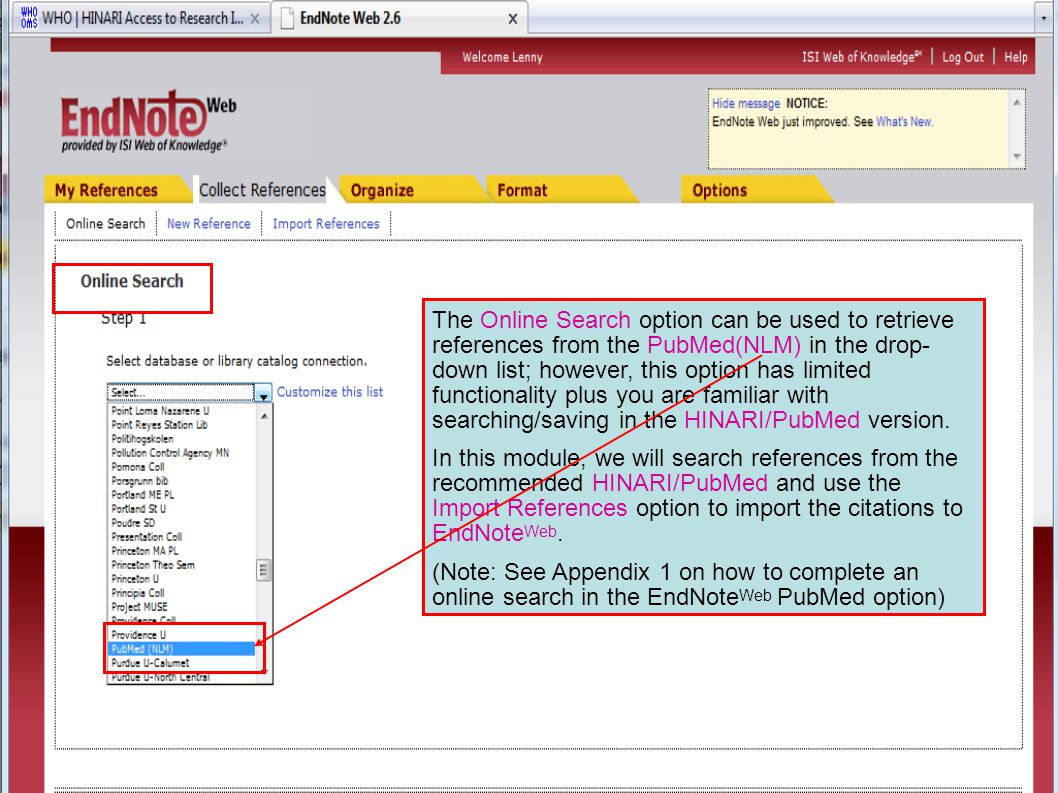1058x793 pixels.
Task: Switch to the WHO HINARI browser tab
Action: pyautogui.click(x=140, y=18)
